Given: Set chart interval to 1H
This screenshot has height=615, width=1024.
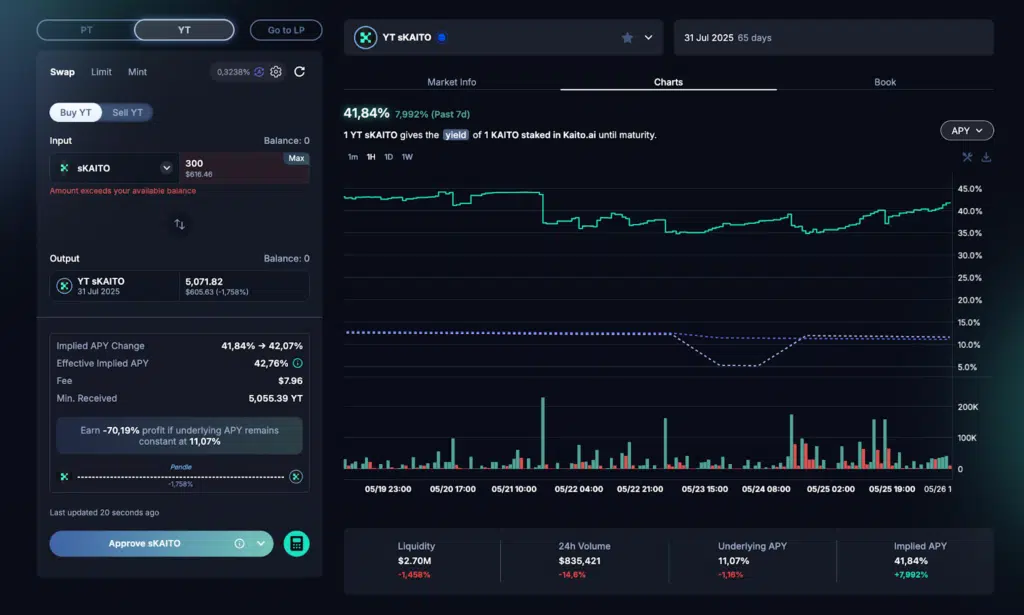Looking at the screenshot, I should tap(371, 157).
